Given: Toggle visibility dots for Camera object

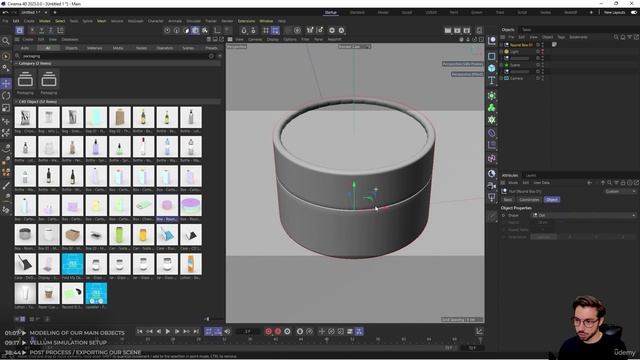Looking at the screenshot, I should [543, 78].
